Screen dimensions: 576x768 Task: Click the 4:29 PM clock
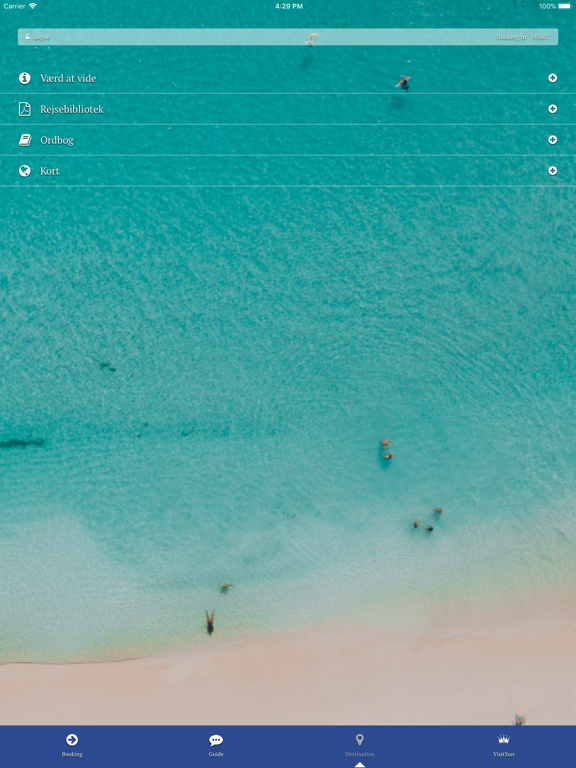pos(288,6)
